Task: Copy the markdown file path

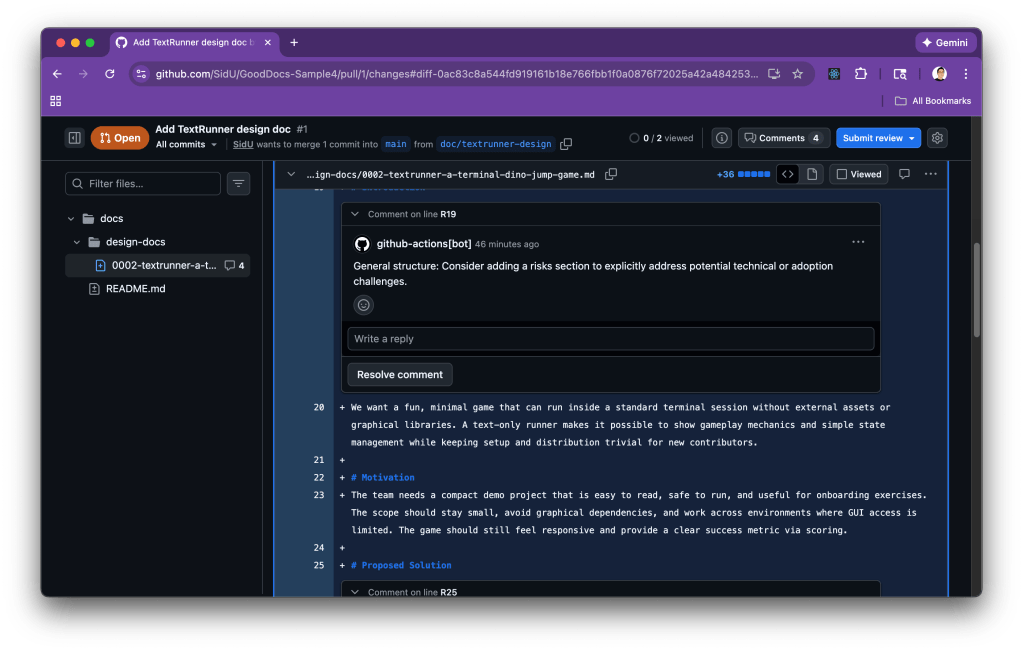Action: 611,174
